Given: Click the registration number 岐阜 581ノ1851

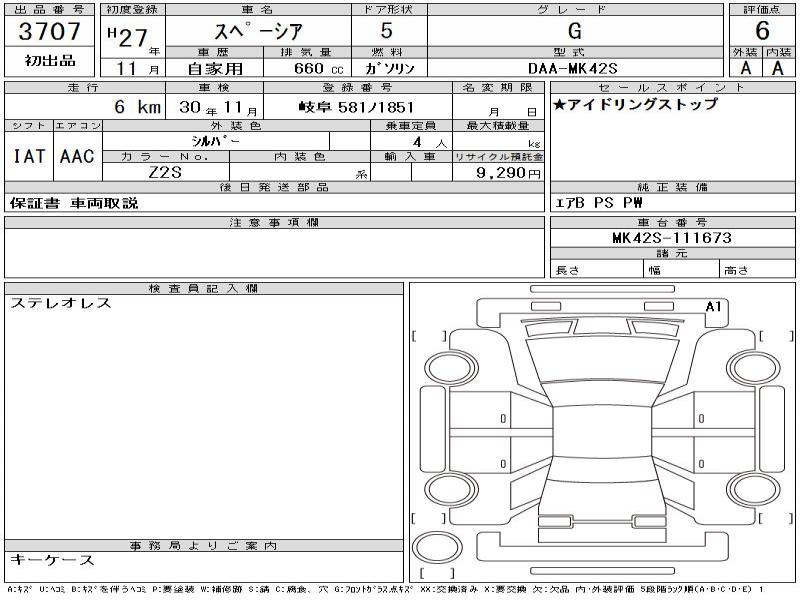Looking at the screenshot, I should pos(356,108).
